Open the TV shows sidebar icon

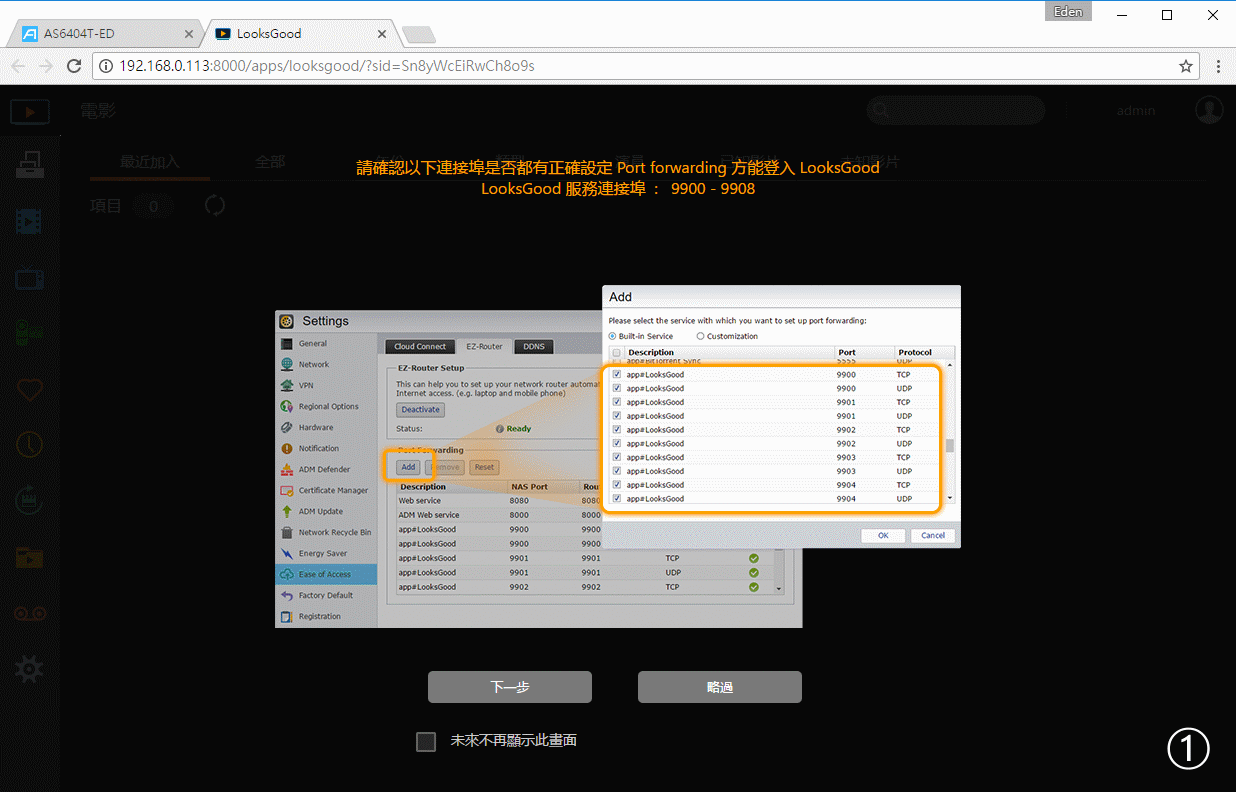click(30, 278)
